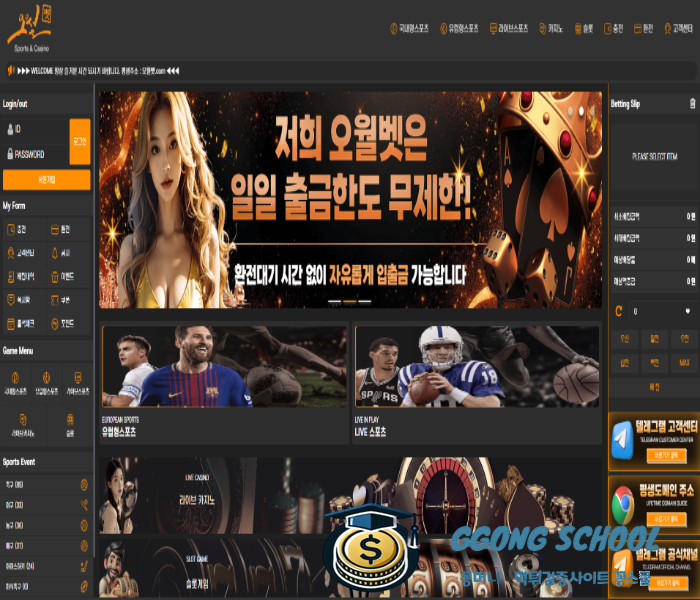This screenshot has height=600, width=700.
Task: Open 고객센터 in the top navigation
Action: point(679,29)
